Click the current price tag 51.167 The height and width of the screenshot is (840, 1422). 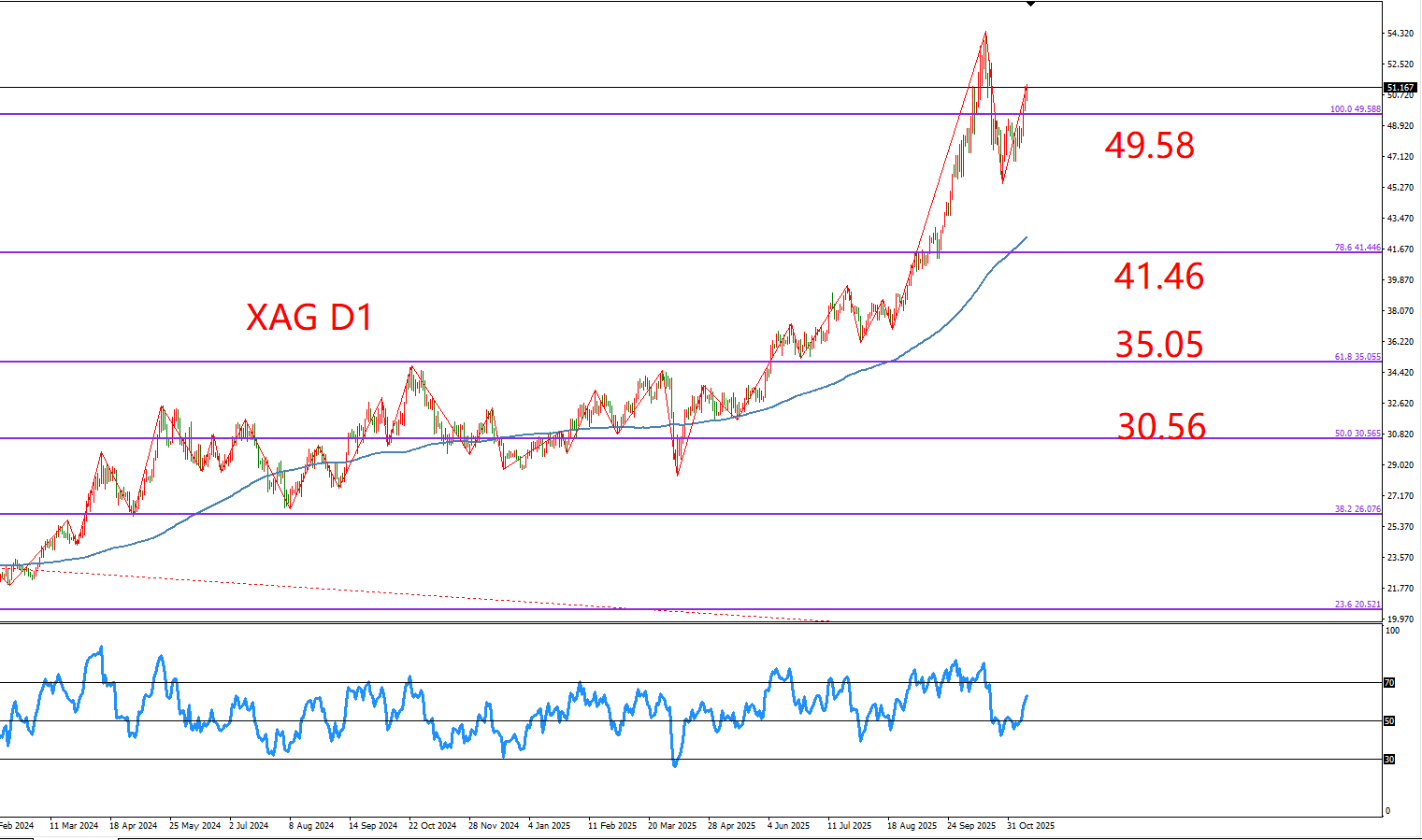[1400, 87]
